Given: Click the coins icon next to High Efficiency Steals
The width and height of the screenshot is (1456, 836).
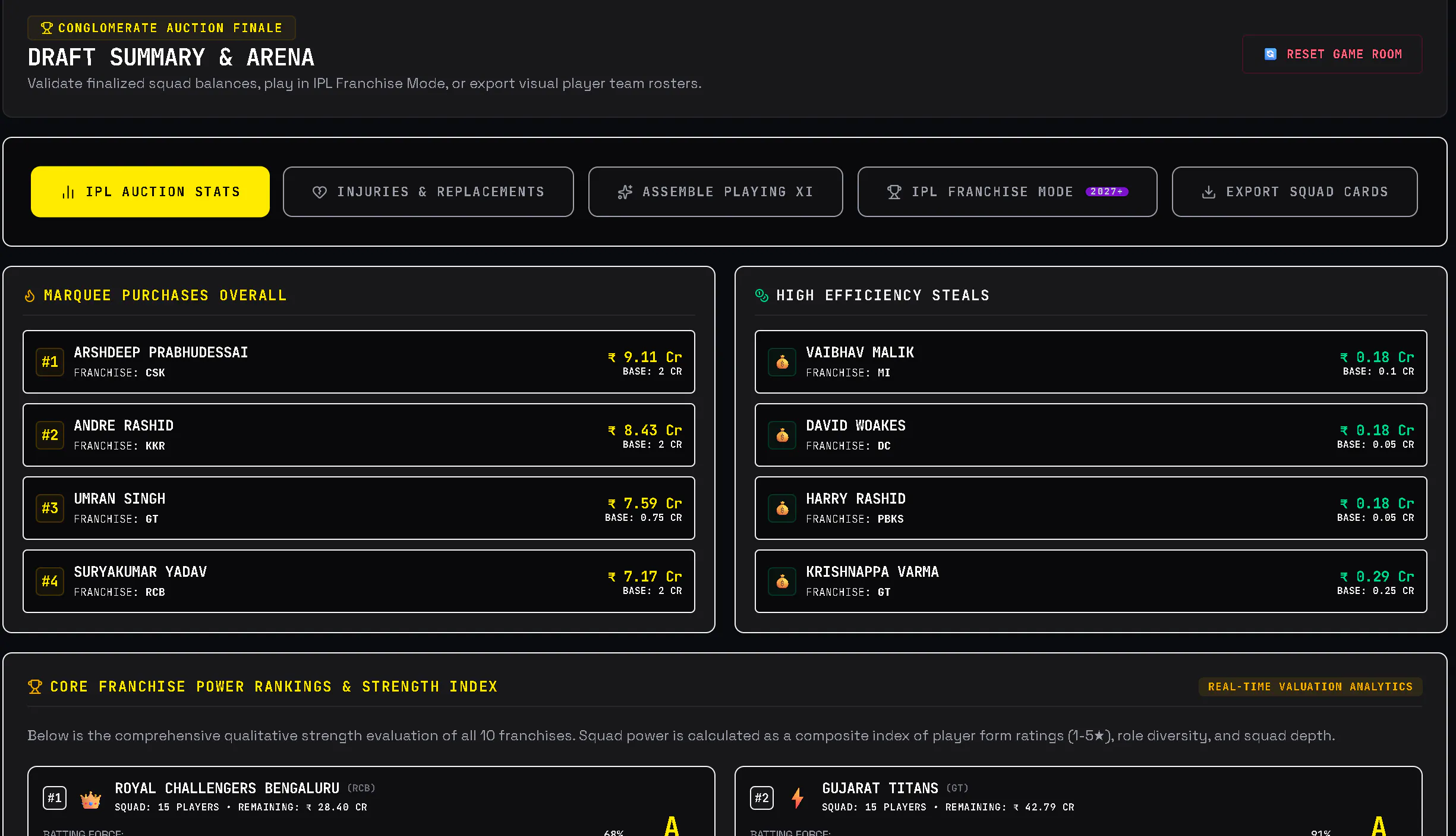Looking at the screenshot, I should pyautogui.click(x=762, y=296).
